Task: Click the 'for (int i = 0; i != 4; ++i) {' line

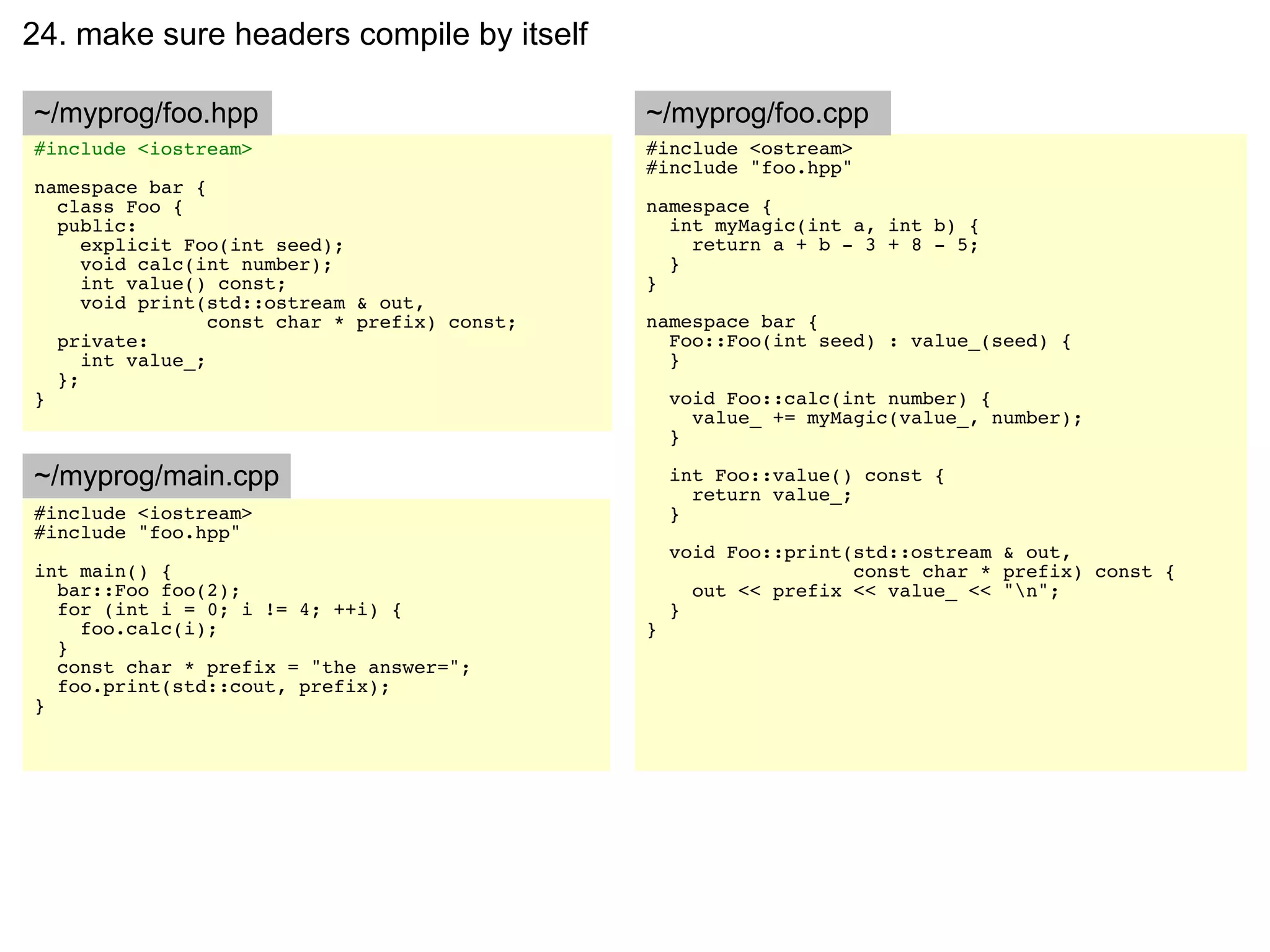Action: [229, 610]
